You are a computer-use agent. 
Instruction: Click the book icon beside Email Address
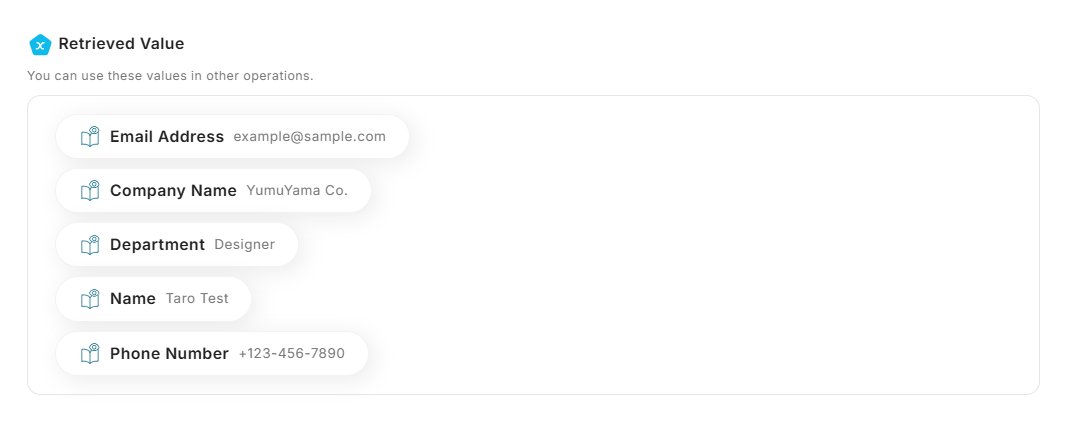(x=90, y=137)
